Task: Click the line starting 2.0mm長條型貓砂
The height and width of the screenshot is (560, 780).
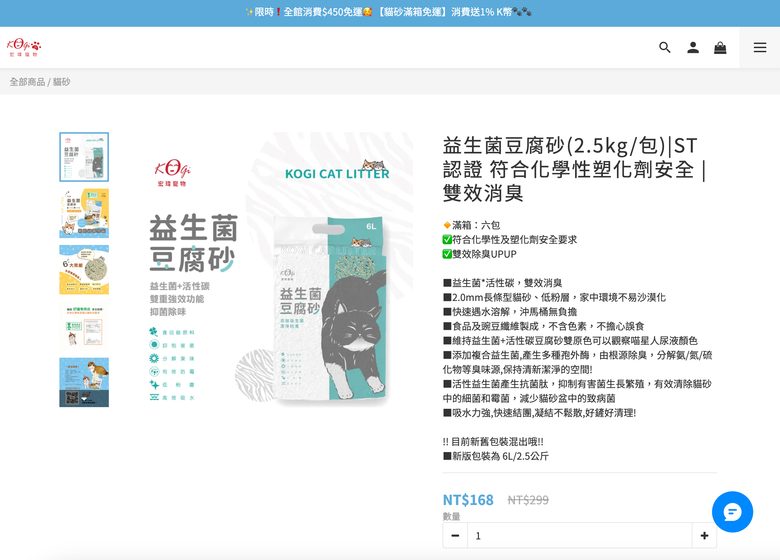Action: point(554,297)
